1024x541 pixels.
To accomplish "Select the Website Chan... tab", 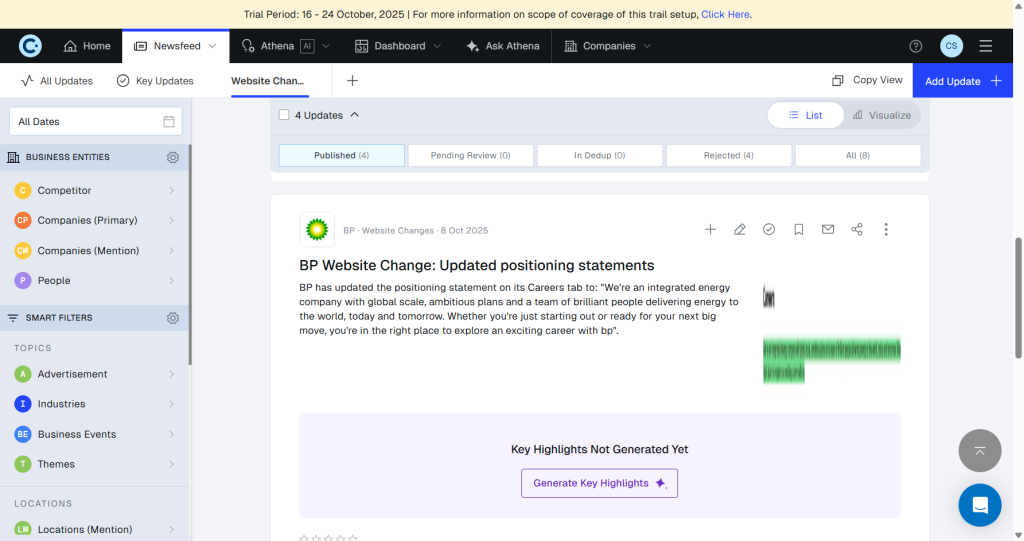I will point(270,81).
